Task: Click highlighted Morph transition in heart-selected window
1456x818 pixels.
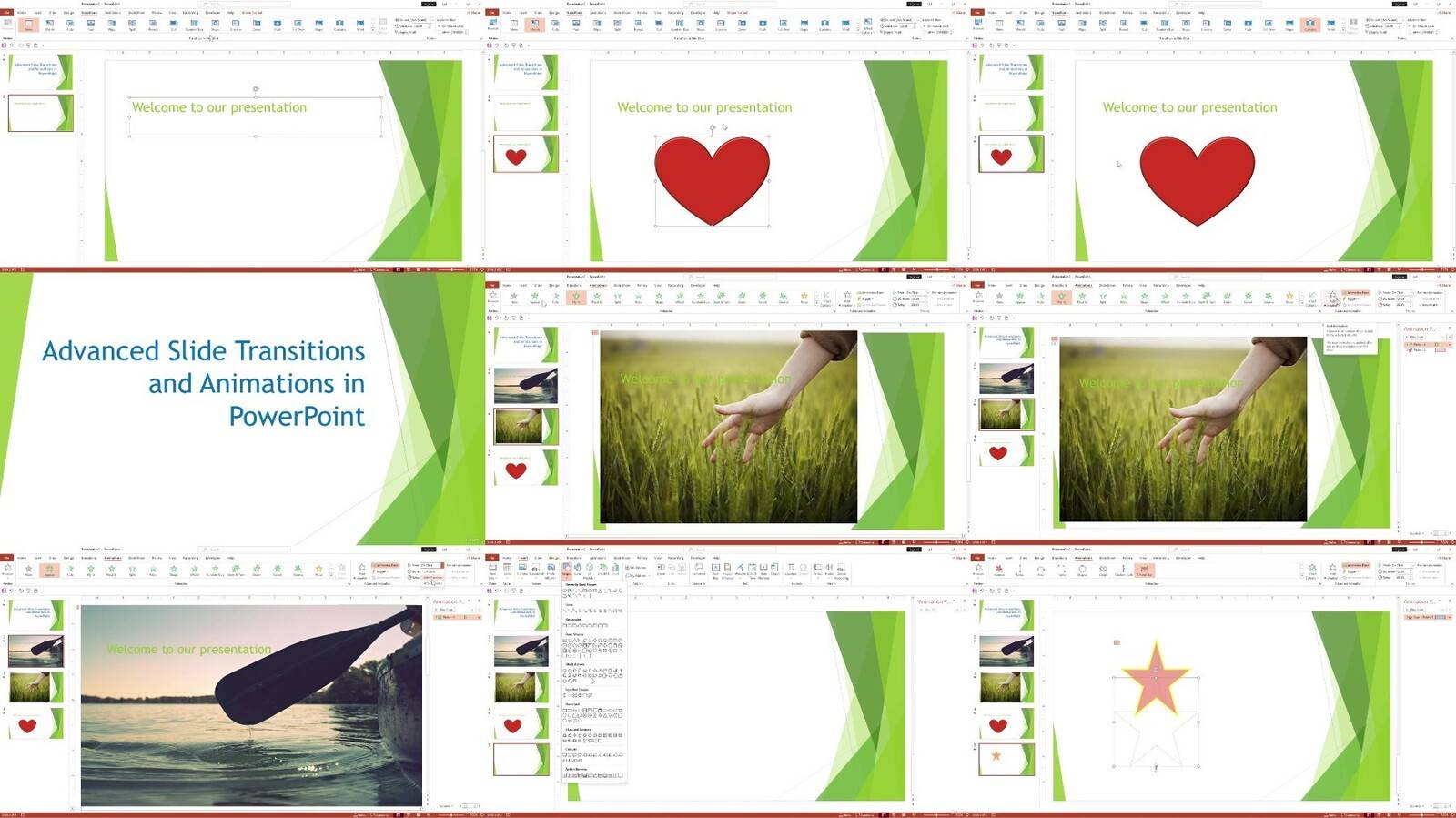Action: (535, 25)
